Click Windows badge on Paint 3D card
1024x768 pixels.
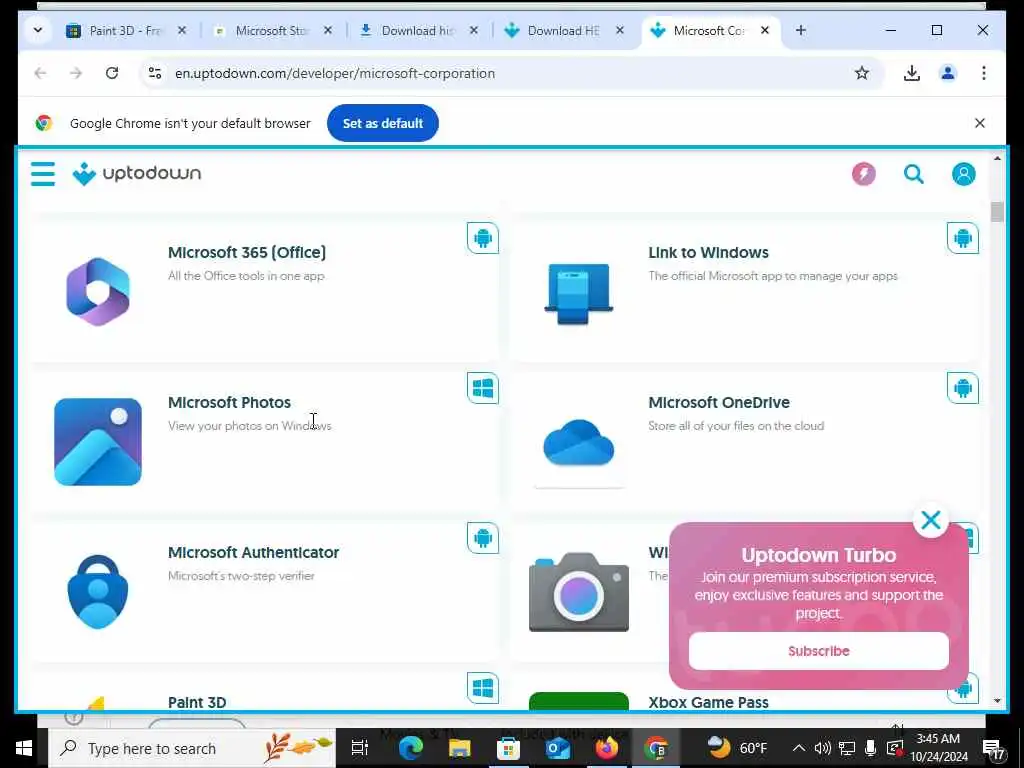[x=483, y=688]
